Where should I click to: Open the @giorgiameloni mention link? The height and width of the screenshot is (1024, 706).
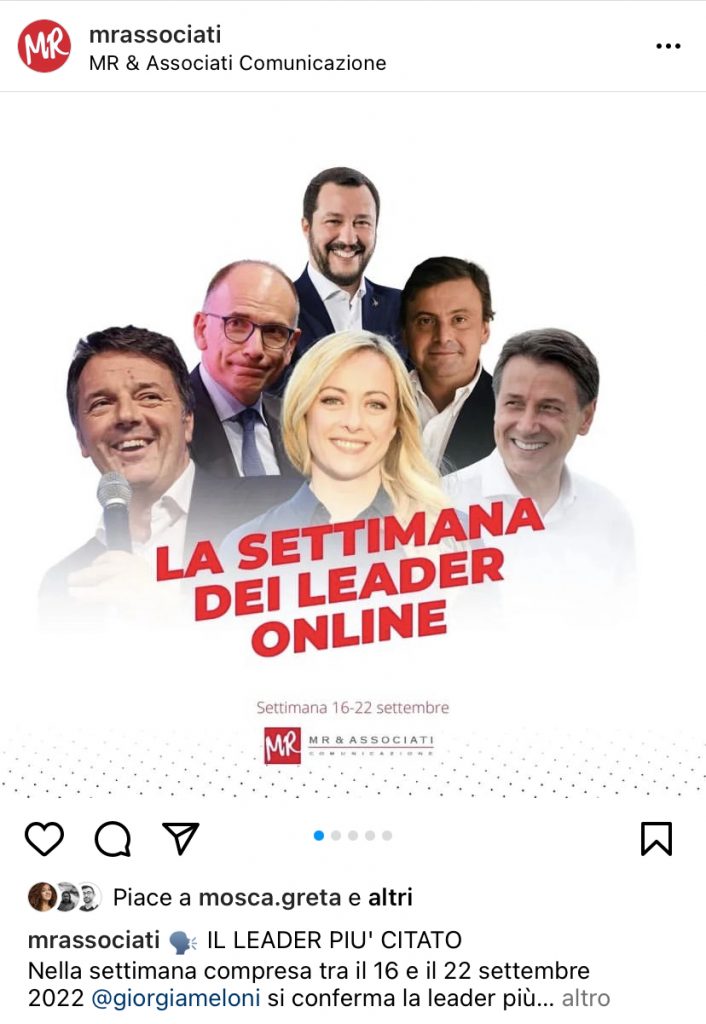point(176,999)
